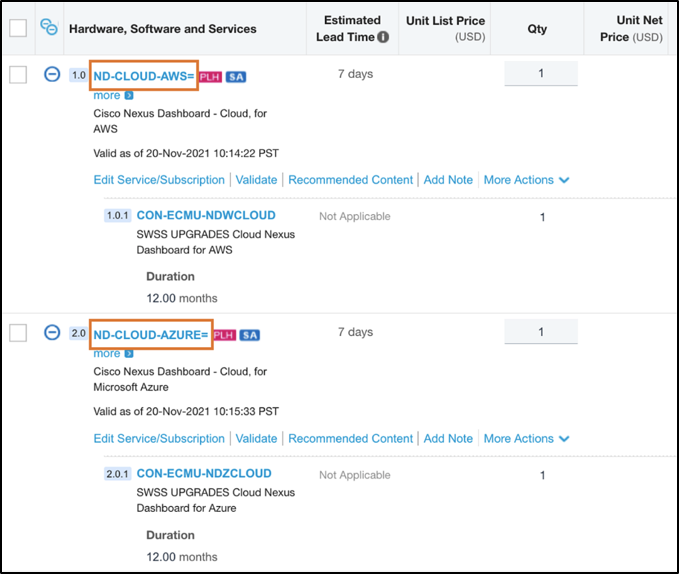Viewport: 679px width, 574px height.
Task: Open the ND-CLOUD-AWS= product link
Action: (144, 76)
